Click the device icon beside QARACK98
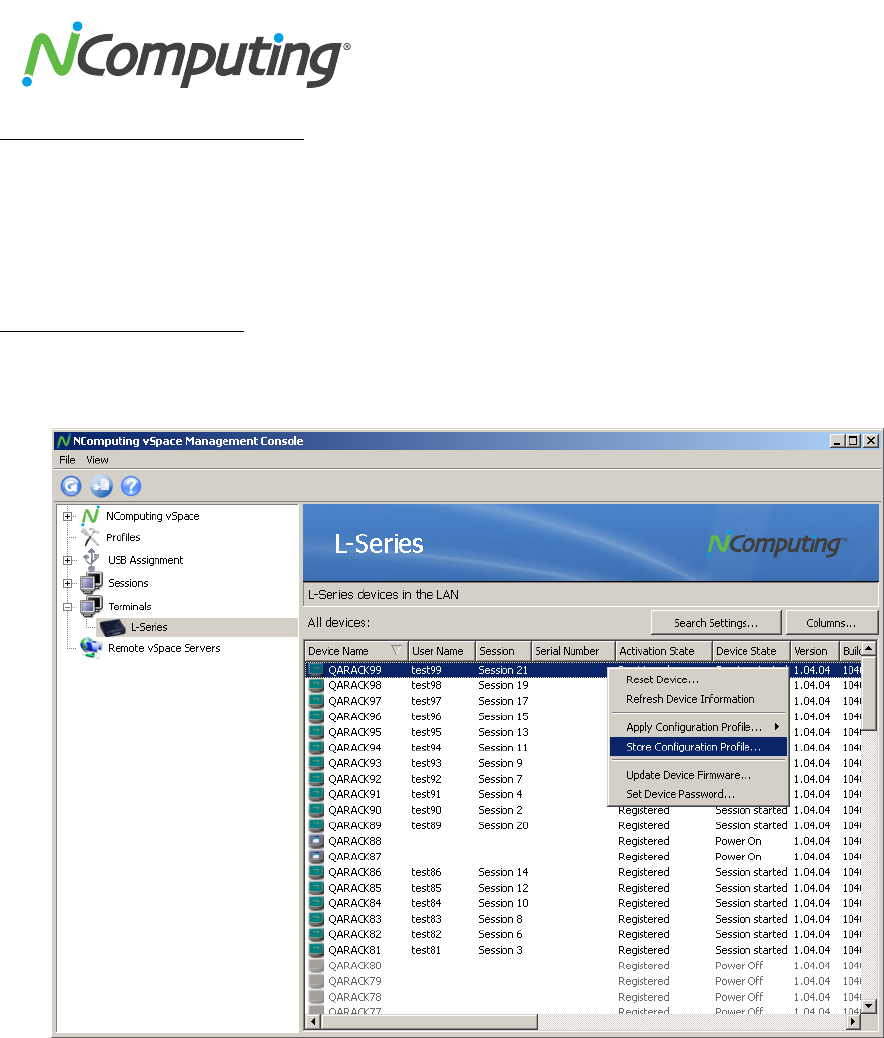 click(317, 685)
